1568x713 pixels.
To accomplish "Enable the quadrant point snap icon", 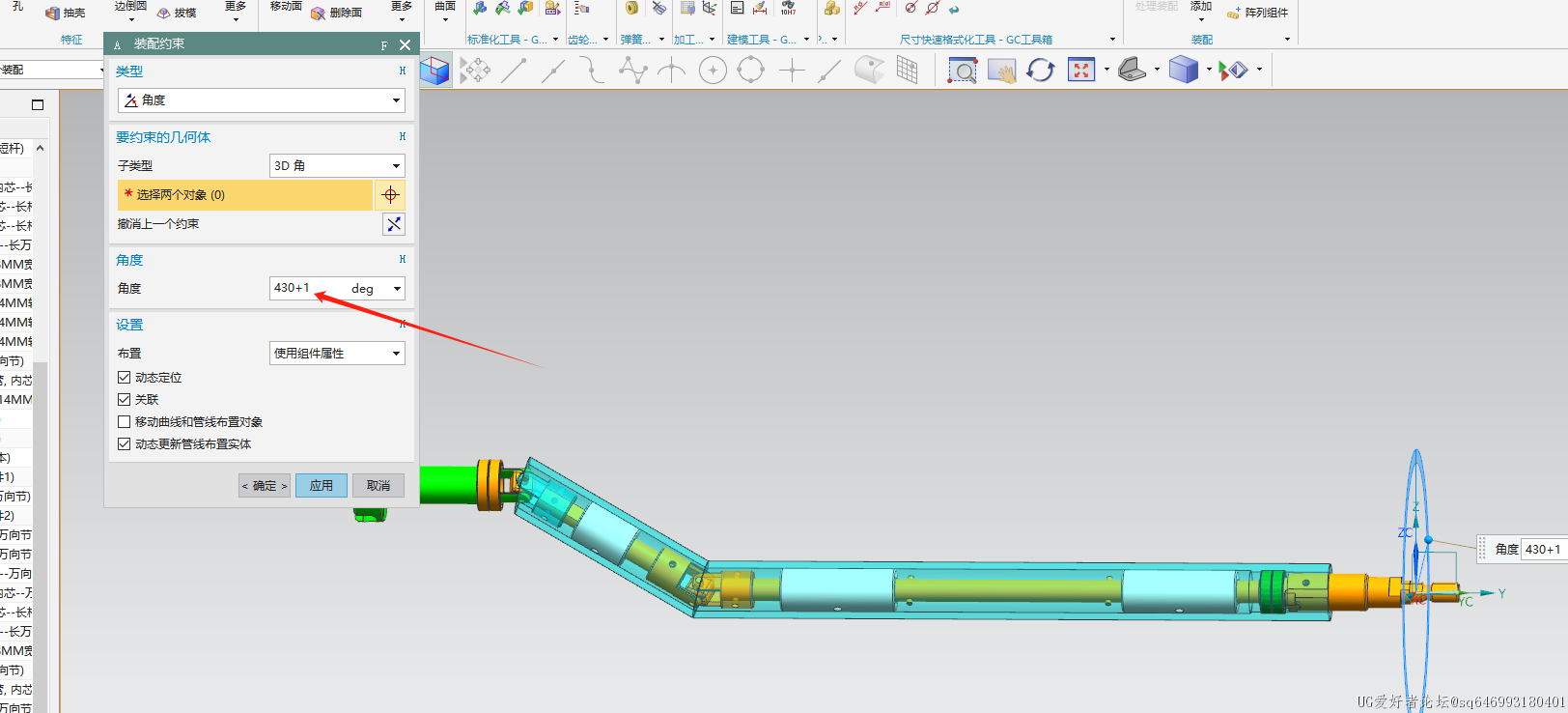I will (x=751, y=70).
